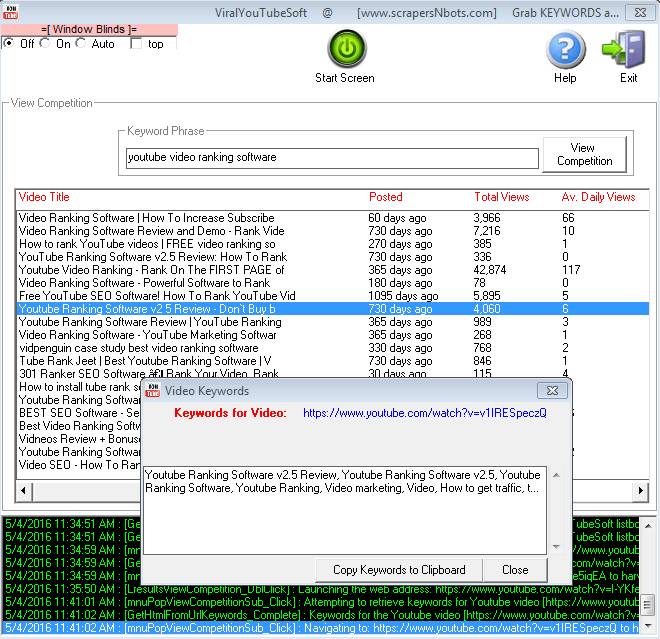Click Copy Keywords to Clipboard button

pyautogui.click(x=399, y=570)
